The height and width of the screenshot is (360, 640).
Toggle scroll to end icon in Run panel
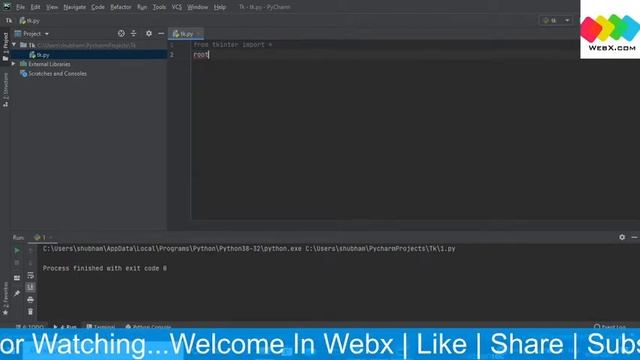31,287
